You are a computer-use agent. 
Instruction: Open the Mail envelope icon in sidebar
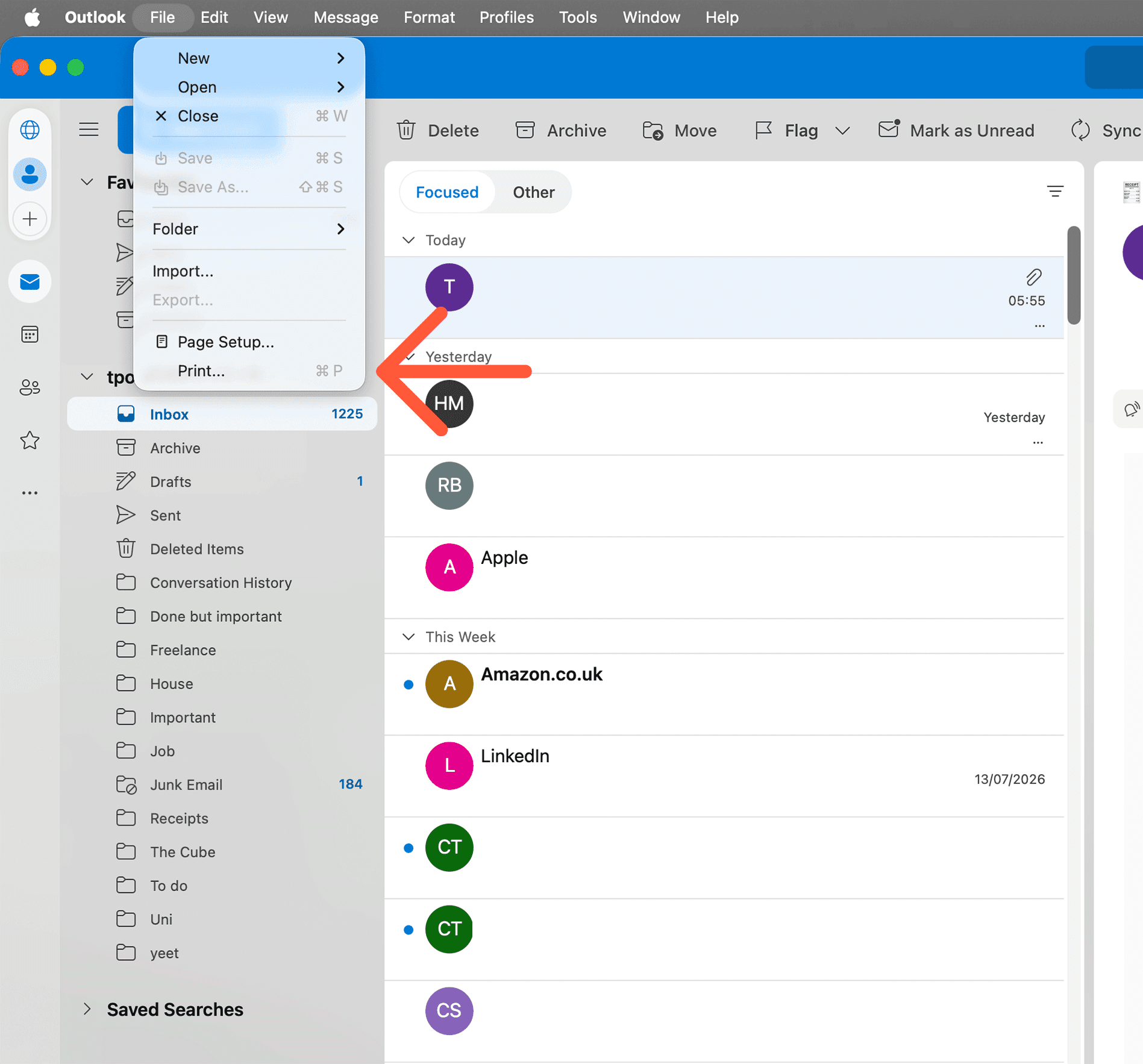tap(30, 282)
